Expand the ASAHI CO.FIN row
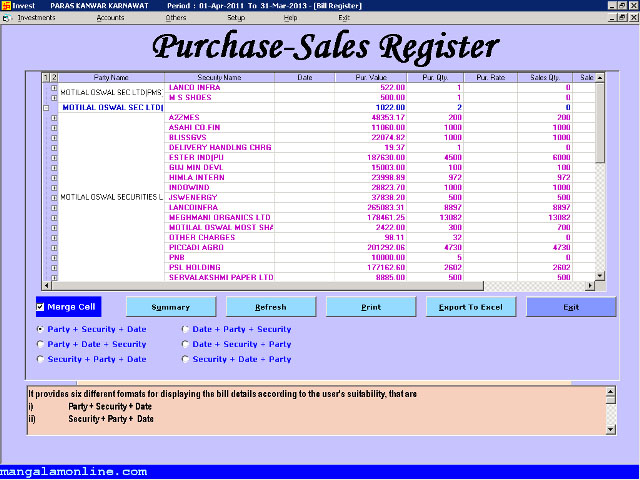This screenshot has height=480, width=640. click(x=54, y=126)
